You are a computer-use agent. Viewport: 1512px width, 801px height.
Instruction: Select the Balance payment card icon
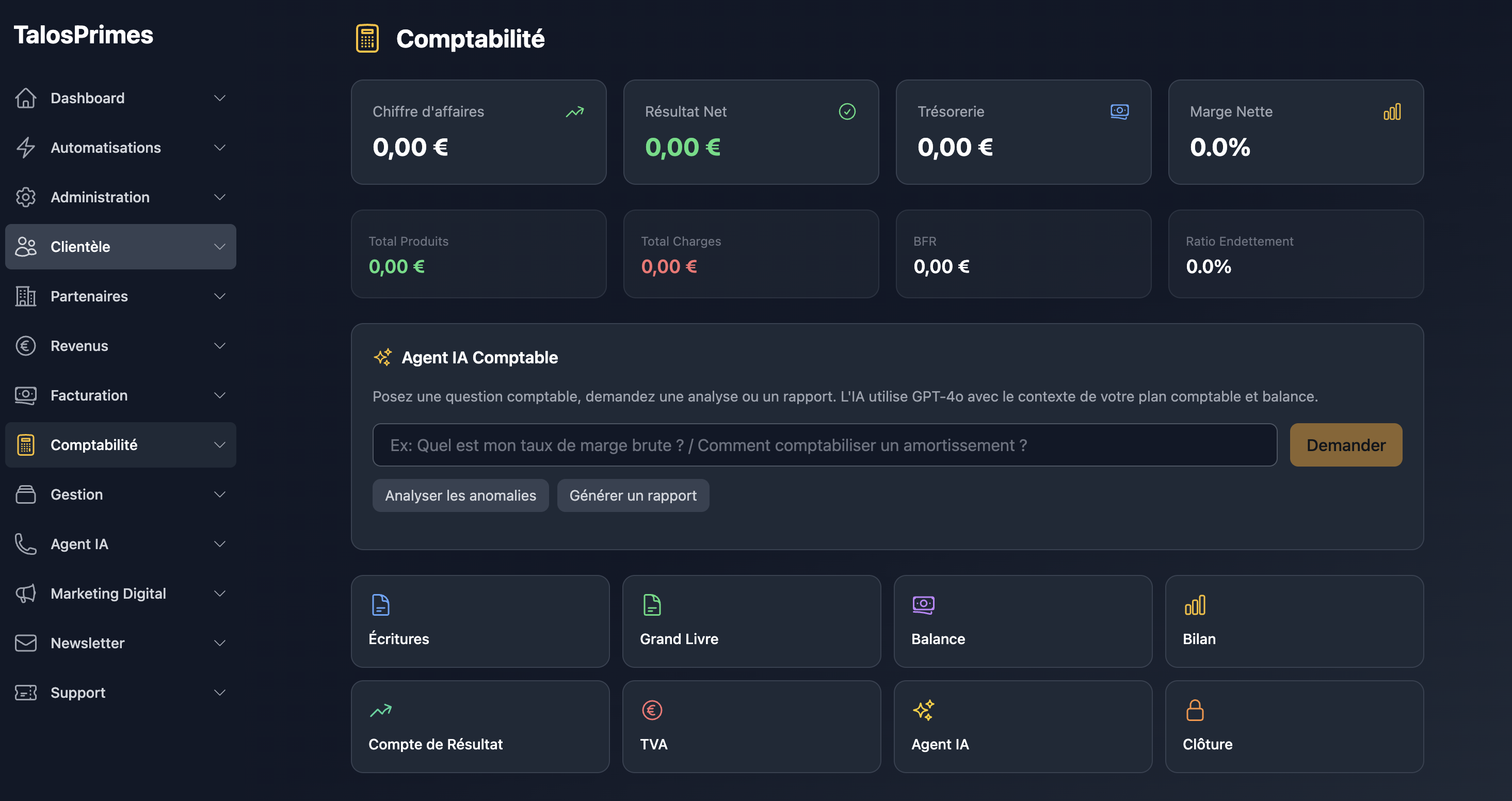[x=923, y=604]
